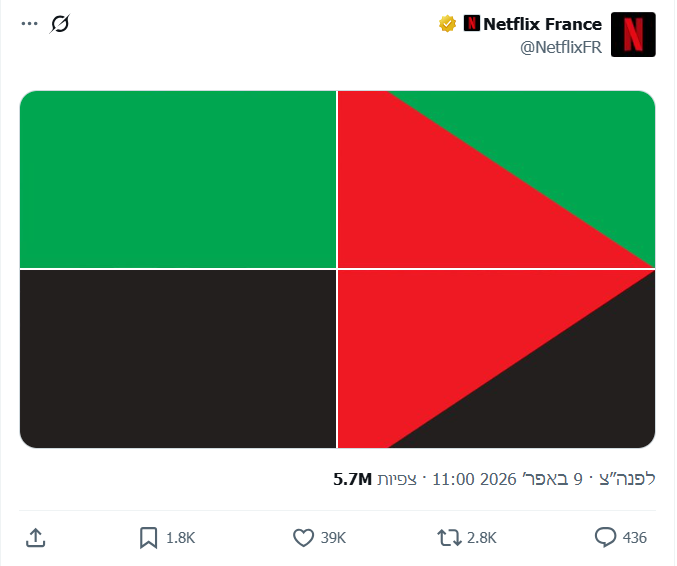Like the post with the heart icon
Image resolution: width=677 pixels, height=566 pixels.
tap(303, 537)
